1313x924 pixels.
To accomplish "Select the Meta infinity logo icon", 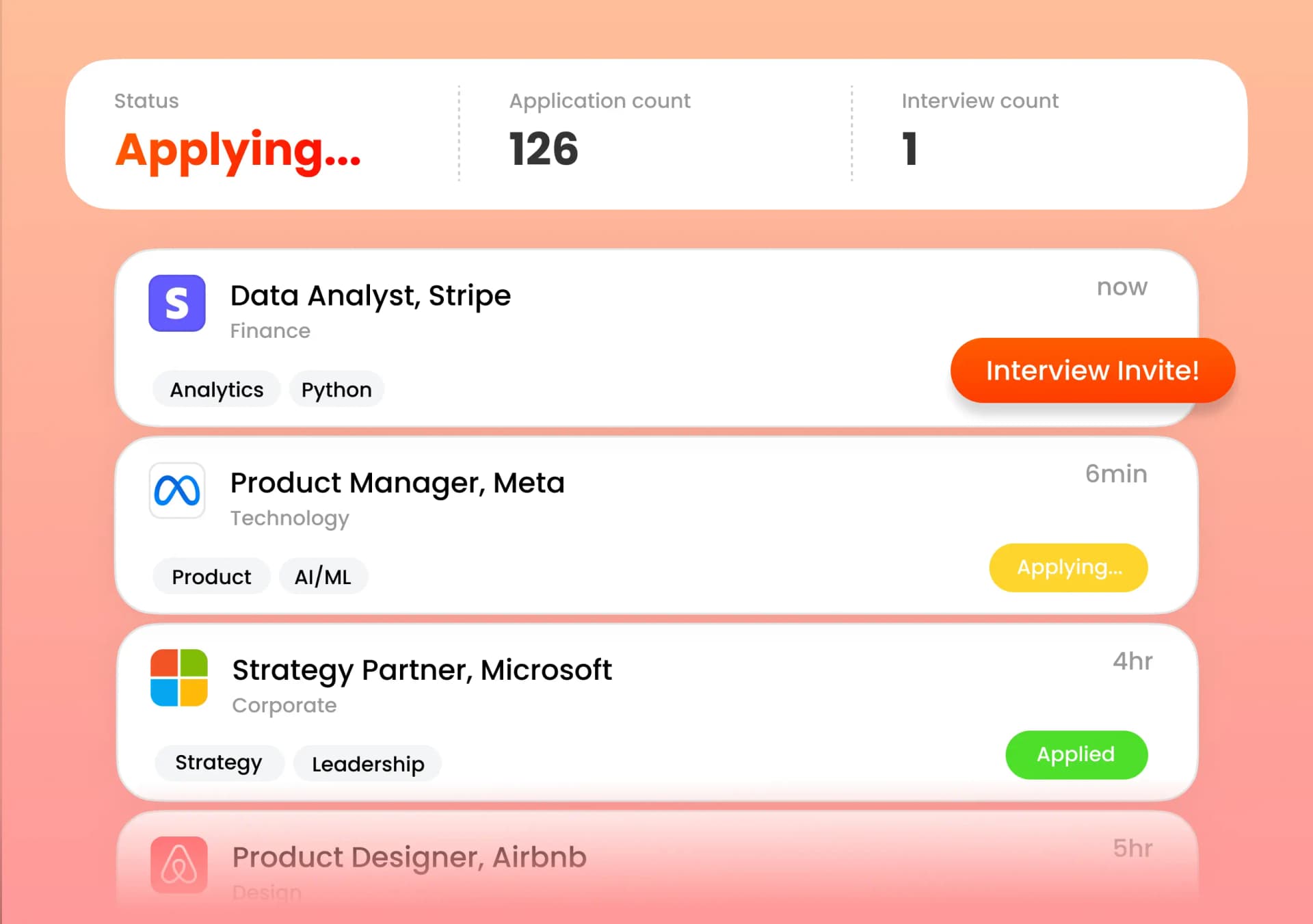I will (177, 491).
